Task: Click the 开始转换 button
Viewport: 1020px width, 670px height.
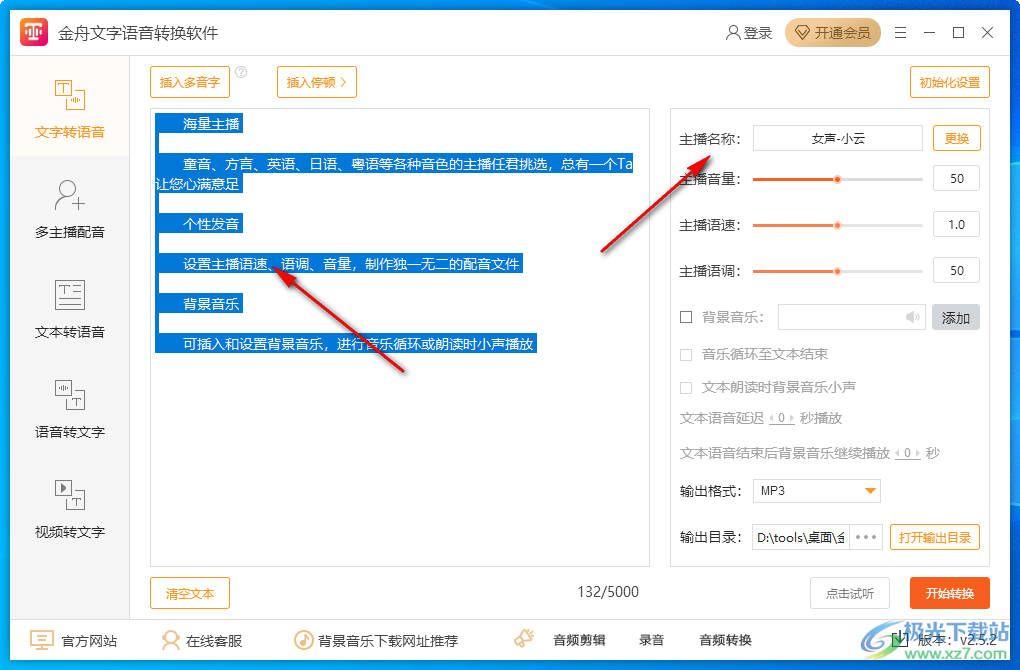Action: pyautogui.click(x=949, y=593)
